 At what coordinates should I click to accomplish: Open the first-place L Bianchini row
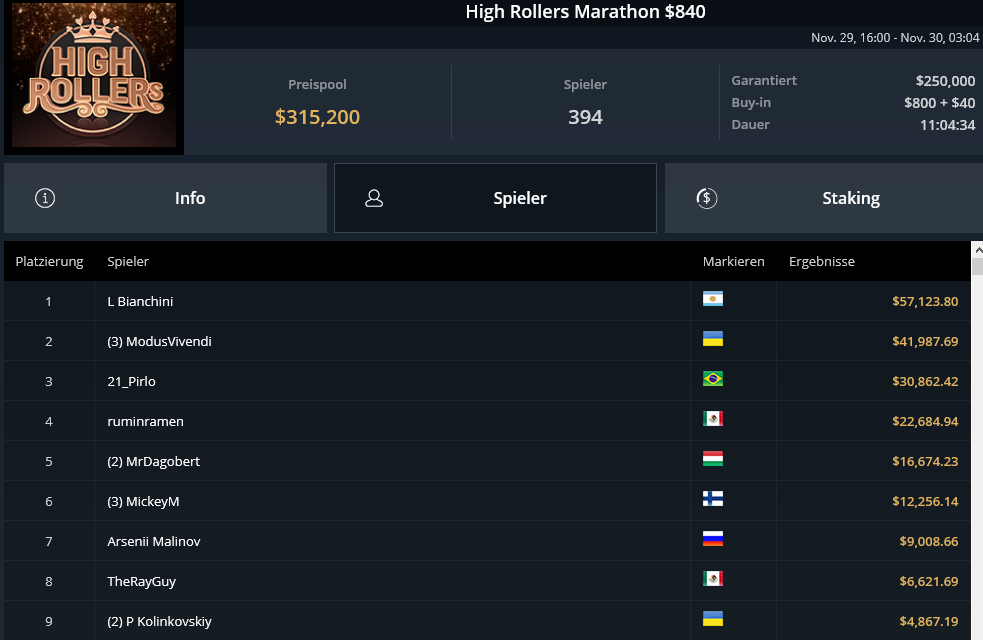[140, 301]
